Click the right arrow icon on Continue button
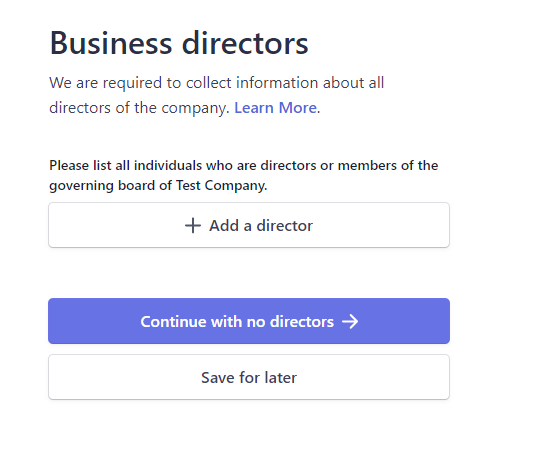Screen dimensions: 543x455 pos(350,321)
